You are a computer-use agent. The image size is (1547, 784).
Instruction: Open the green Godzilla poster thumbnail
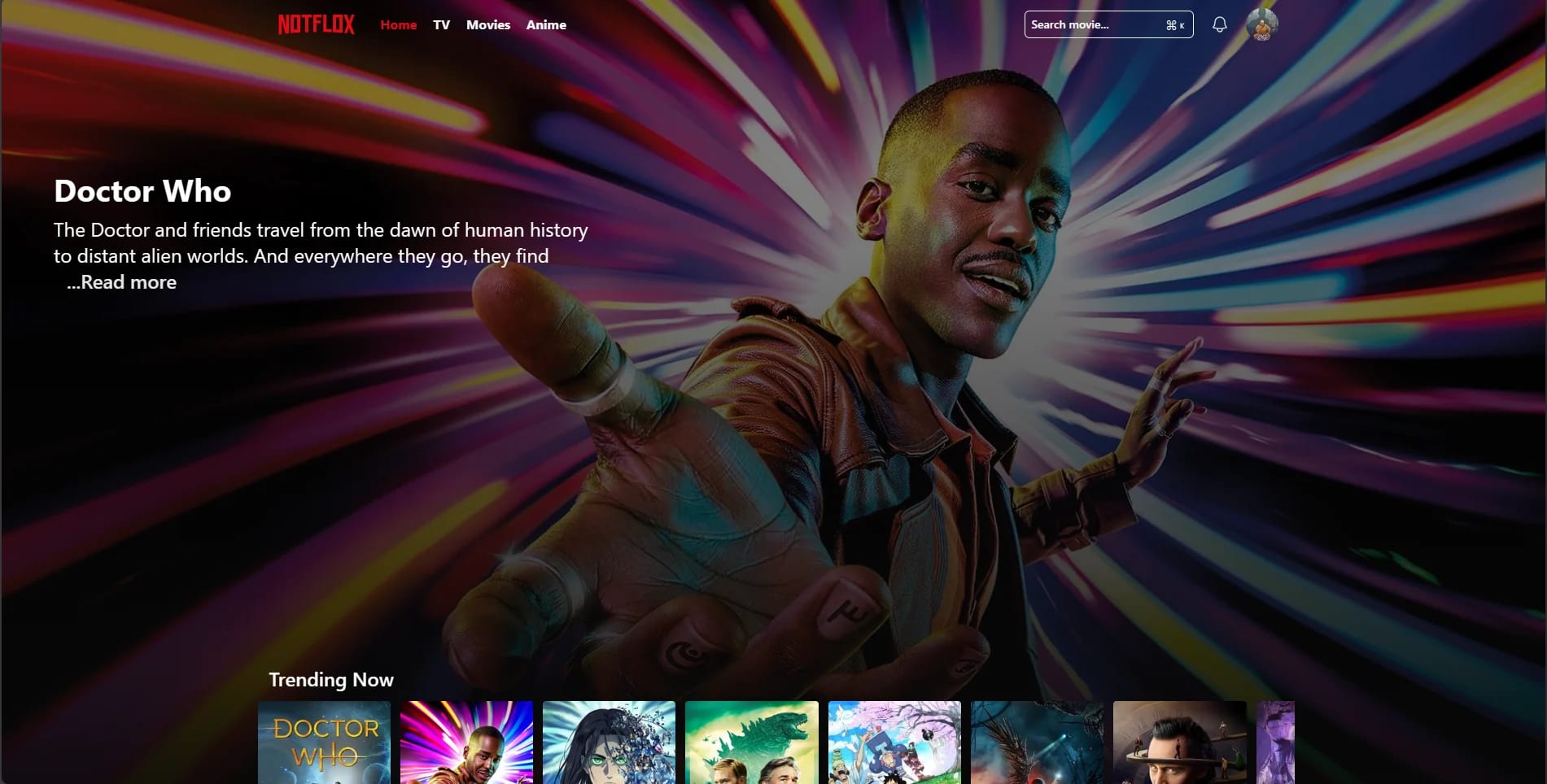point(752,743)
